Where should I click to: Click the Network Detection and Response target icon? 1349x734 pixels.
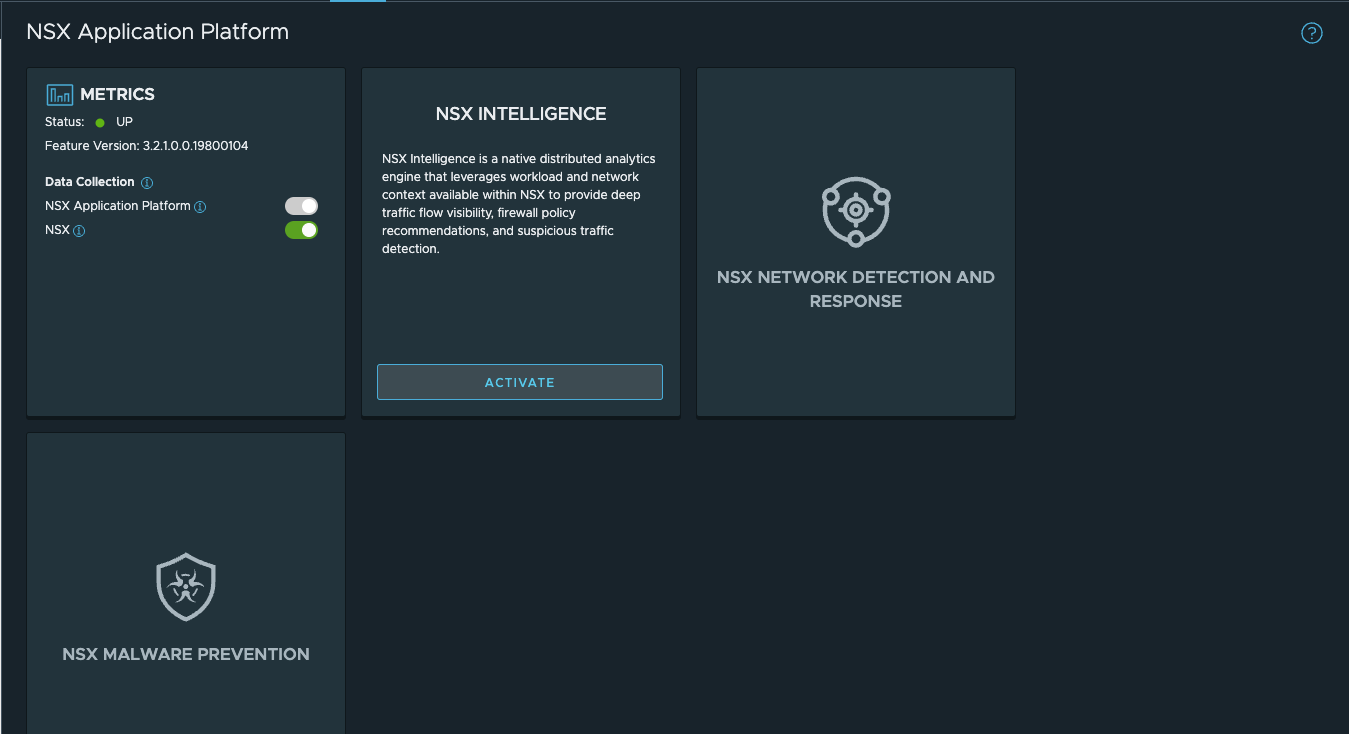856,211
